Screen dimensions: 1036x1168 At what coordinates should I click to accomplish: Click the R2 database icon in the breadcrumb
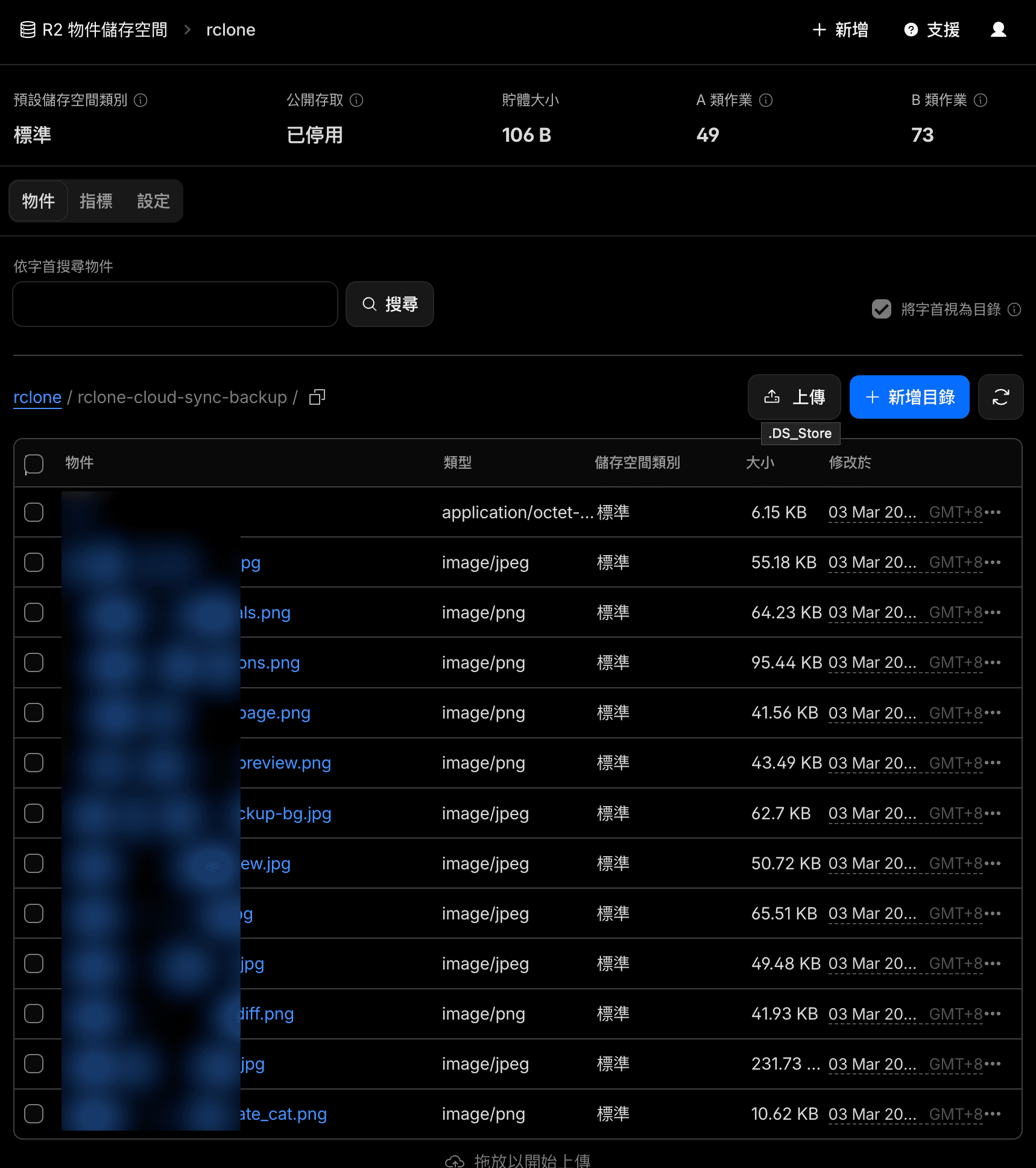27,30
